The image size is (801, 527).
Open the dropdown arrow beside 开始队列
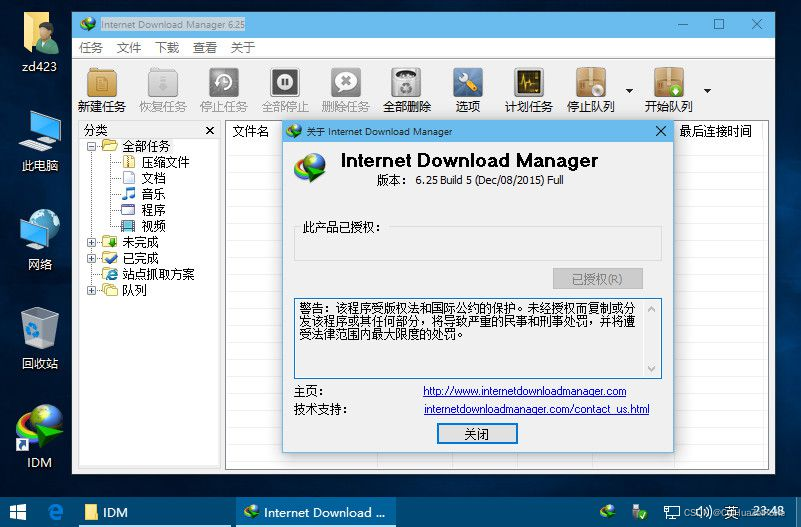click(x=707, y=91)
